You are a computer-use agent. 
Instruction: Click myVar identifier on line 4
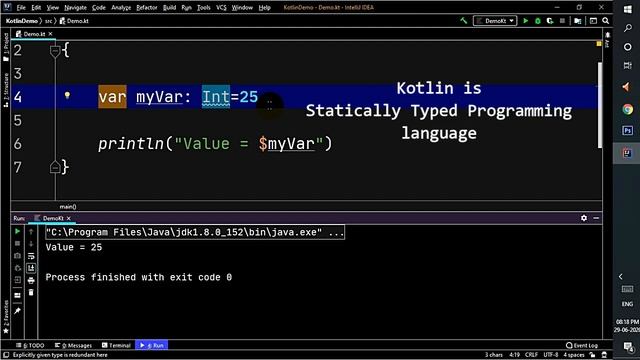tap(159, 97)
